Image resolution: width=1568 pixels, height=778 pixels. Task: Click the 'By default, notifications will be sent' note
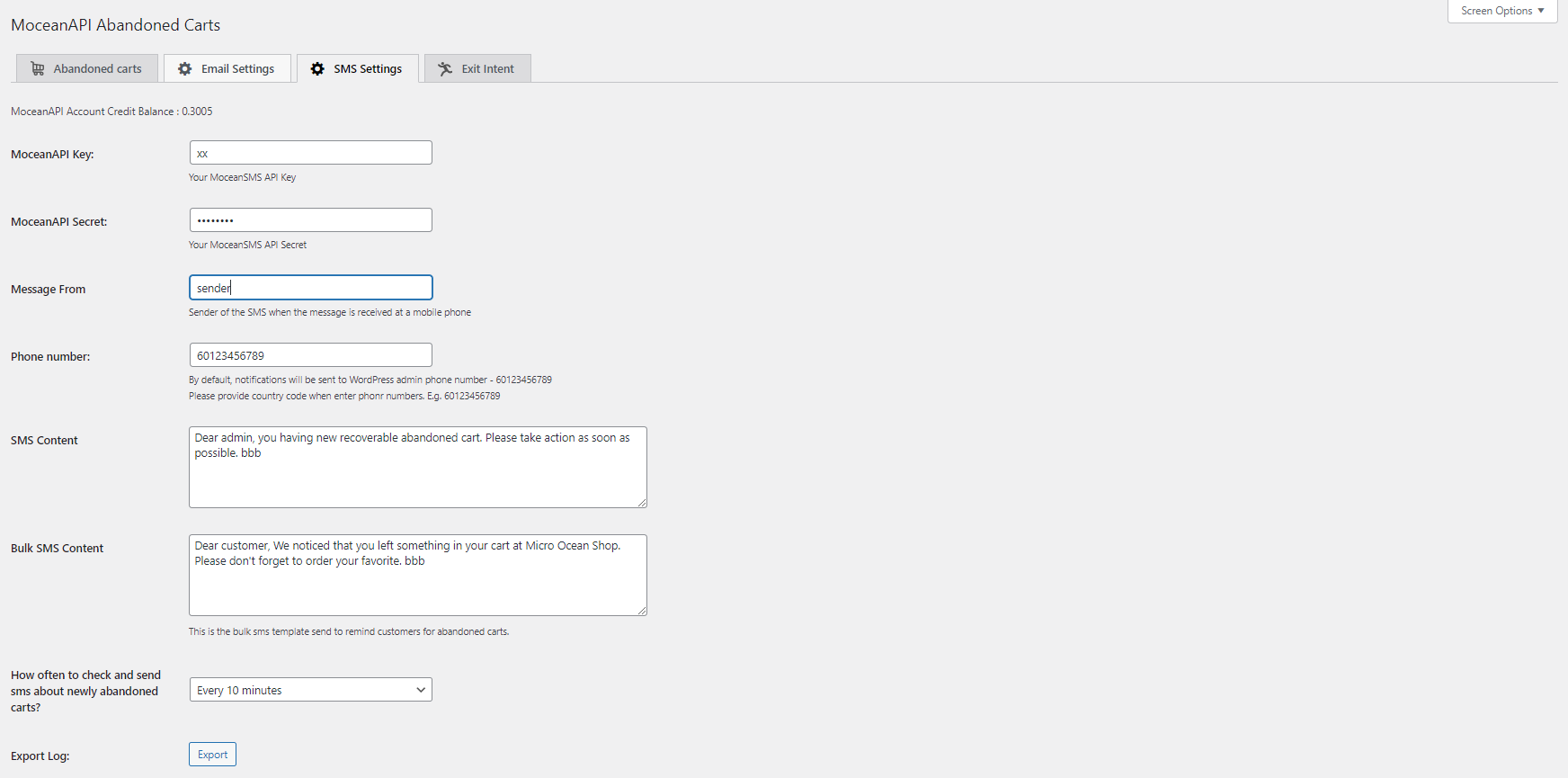coord(370,380)
